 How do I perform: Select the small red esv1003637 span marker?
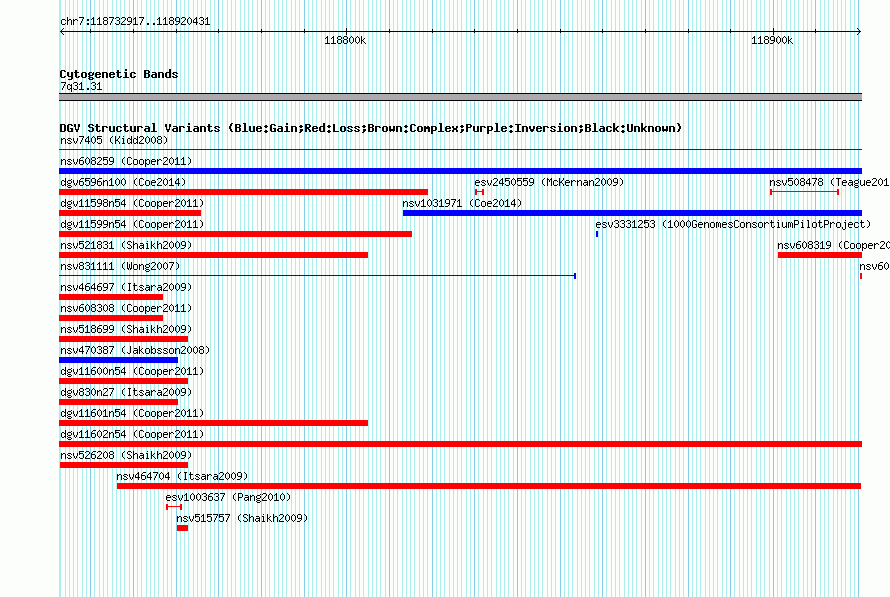[174, 507]
